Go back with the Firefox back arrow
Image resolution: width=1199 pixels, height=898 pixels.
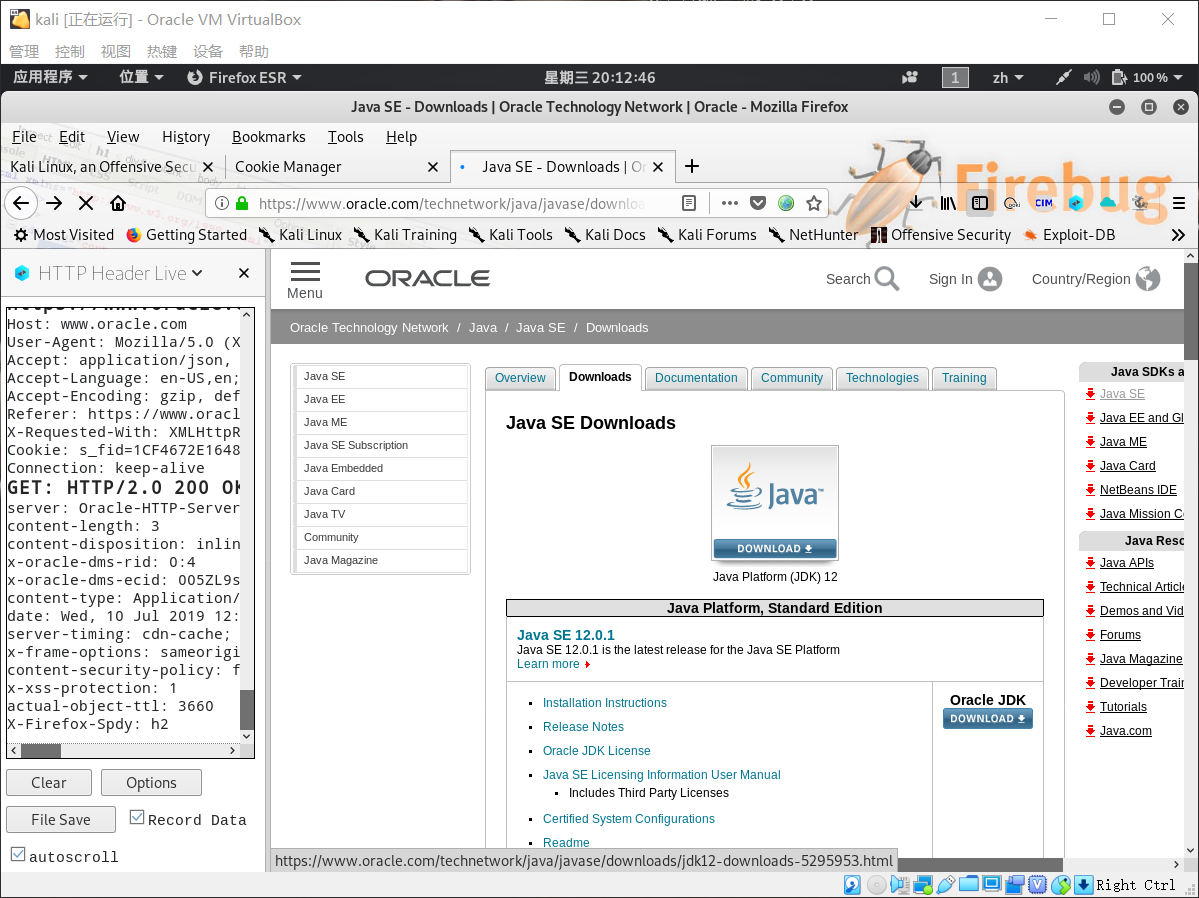pyautogui.click(x=21, y=203)
